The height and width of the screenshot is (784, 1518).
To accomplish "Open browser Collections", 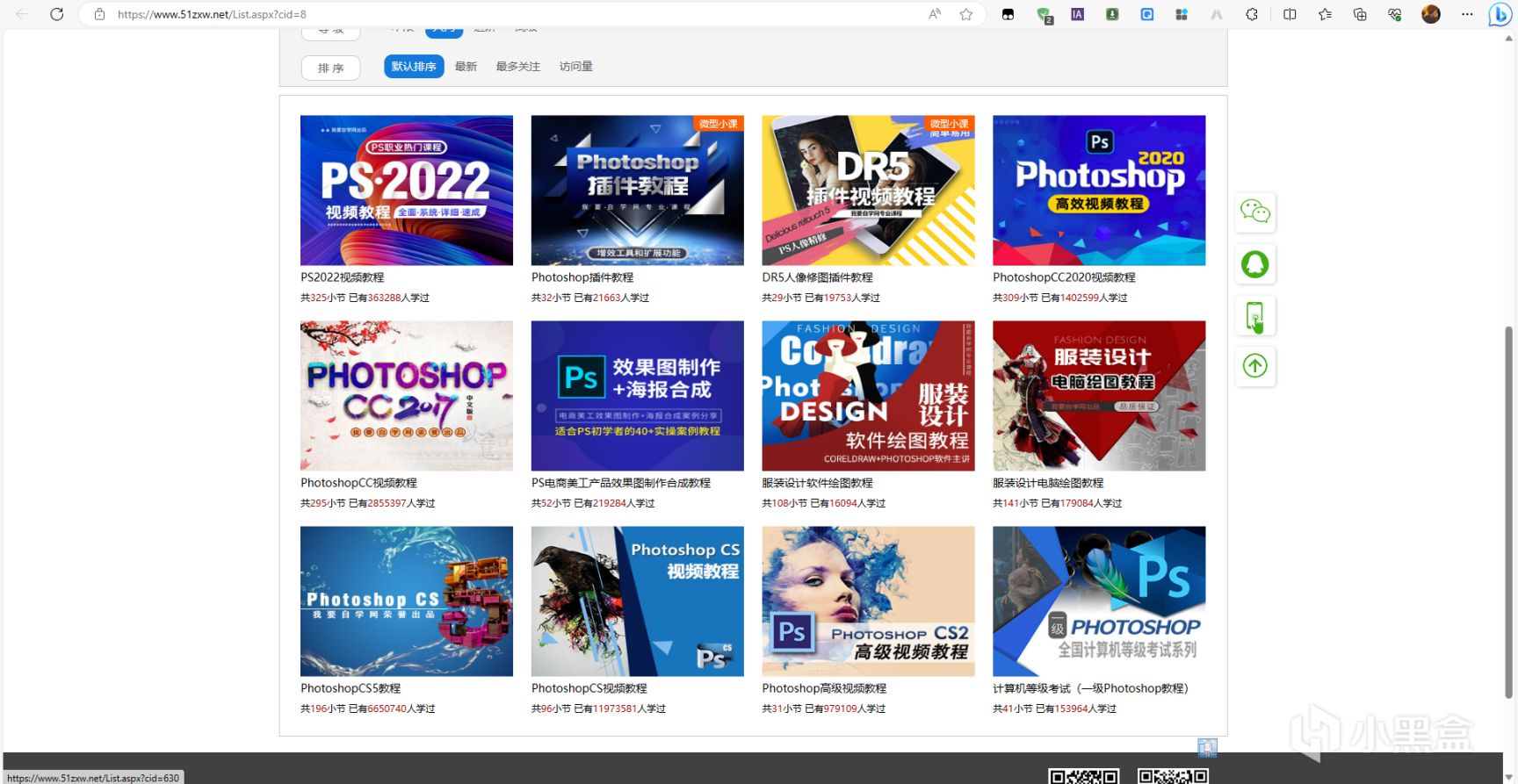I will tap(1360, 14).
